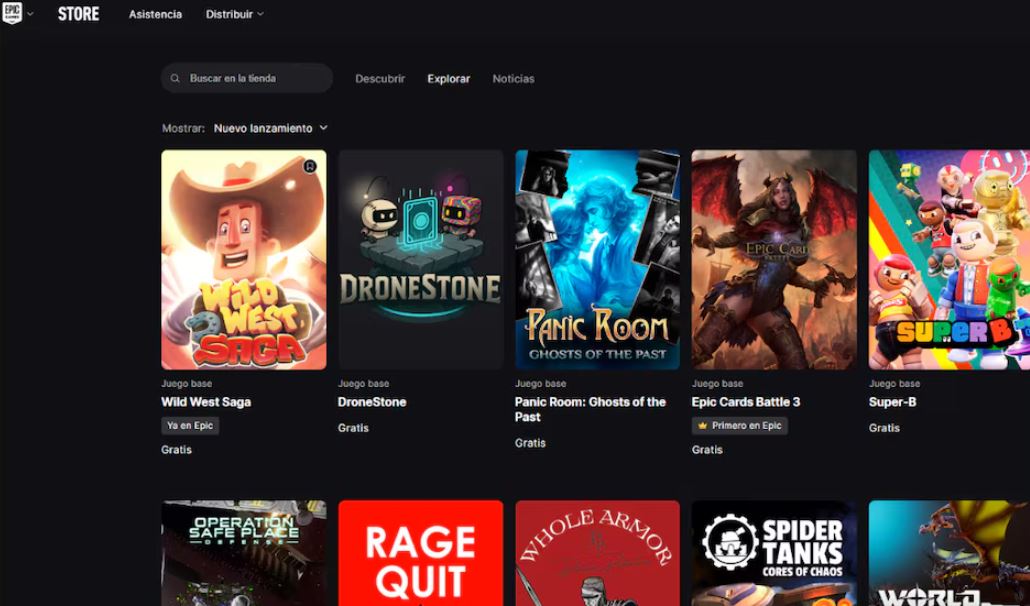This screenshot has width=1030, height=606.
Task: Click the search magnifier icon
Action: tap(176, 78)
